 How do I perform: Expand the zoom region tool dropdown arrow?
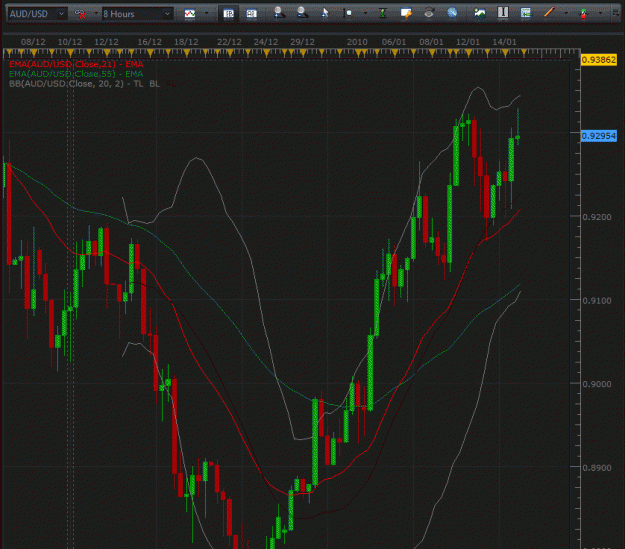366,14
